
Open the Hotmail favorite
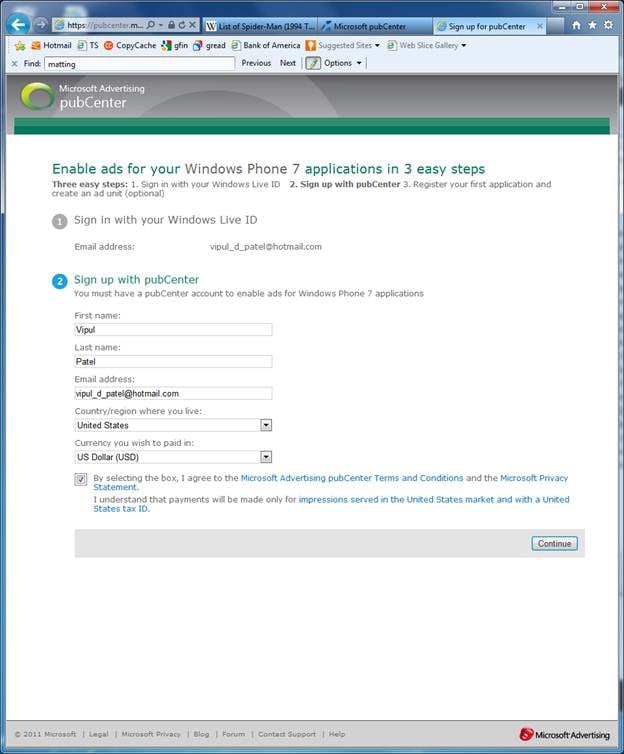[51, 45]
